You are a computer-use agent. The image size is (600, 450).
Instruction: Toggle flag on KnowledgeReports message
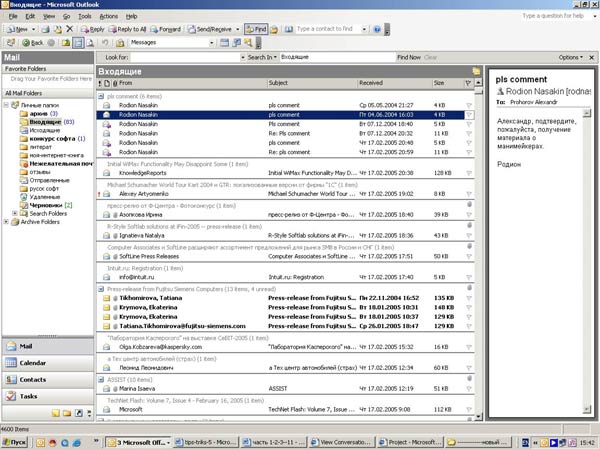click(469, 173)
